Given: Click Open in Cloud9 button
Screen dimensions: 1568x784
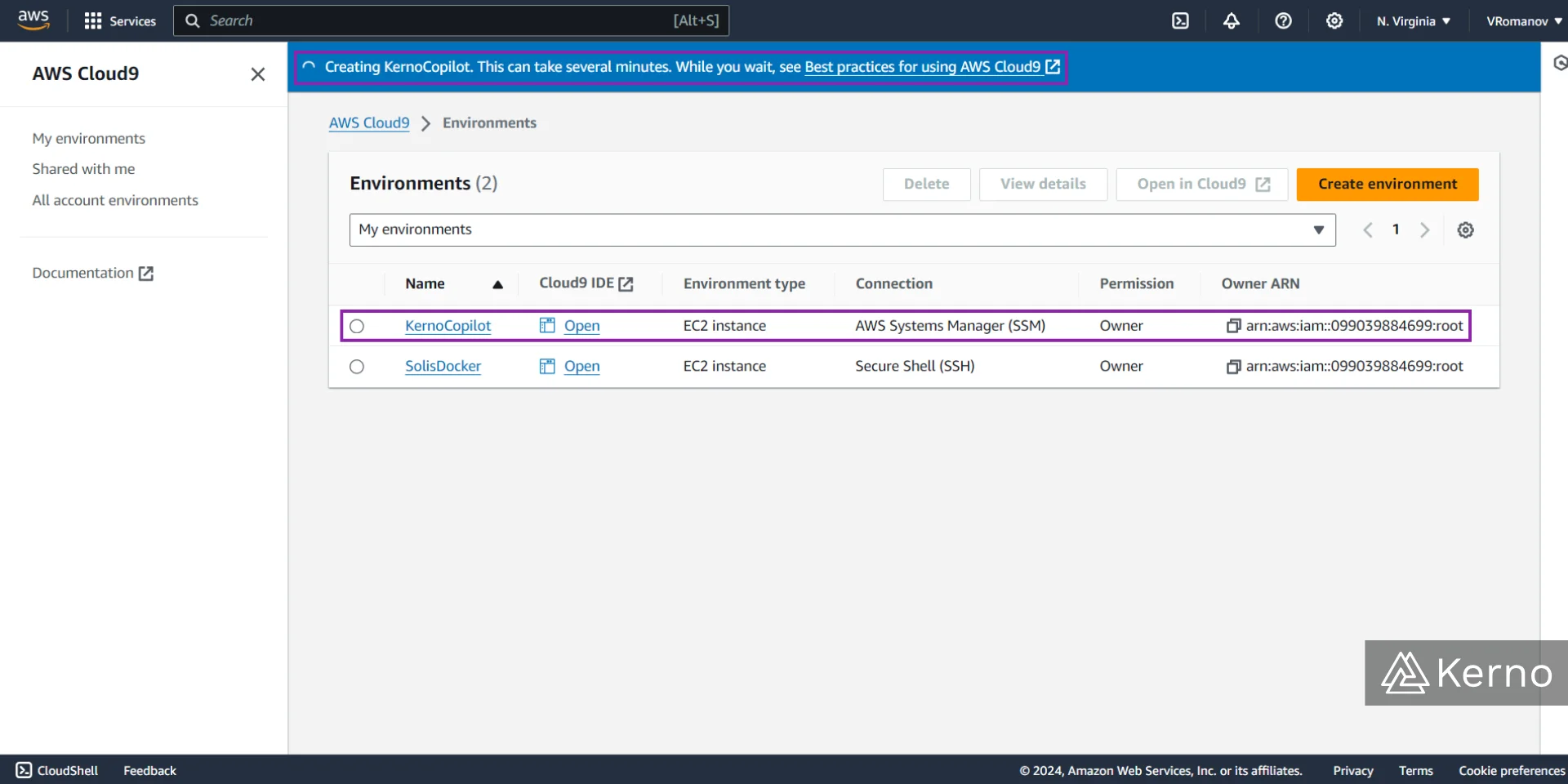Looking at the screenshot, I should click(1202, 185).
